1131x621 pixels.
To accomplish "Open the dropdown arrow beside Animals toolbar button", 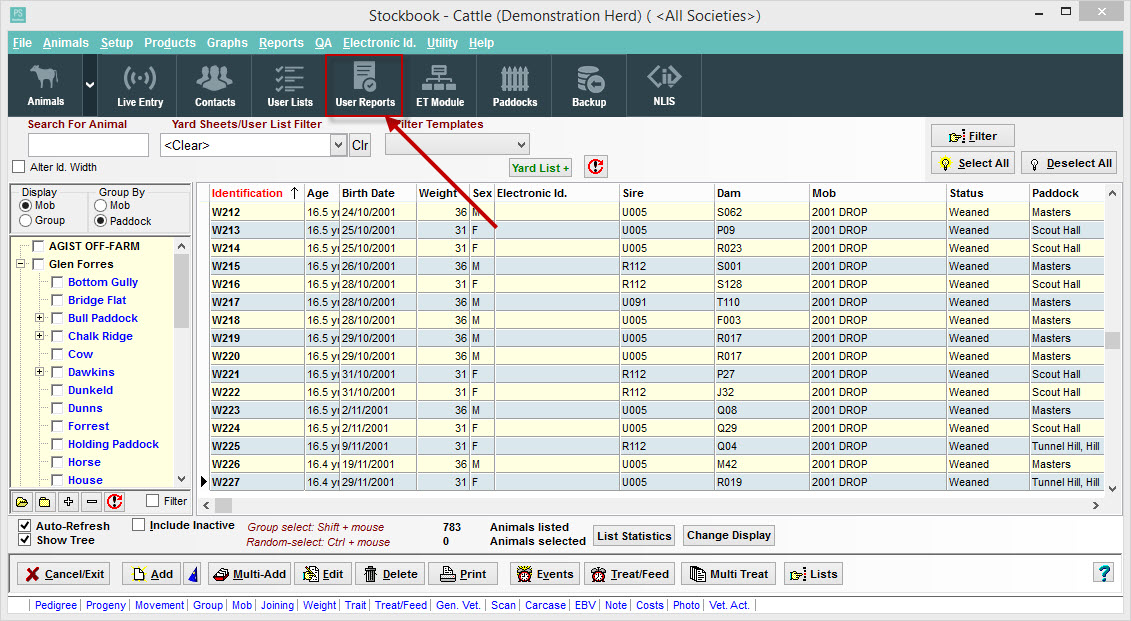I will coord(89,85).
